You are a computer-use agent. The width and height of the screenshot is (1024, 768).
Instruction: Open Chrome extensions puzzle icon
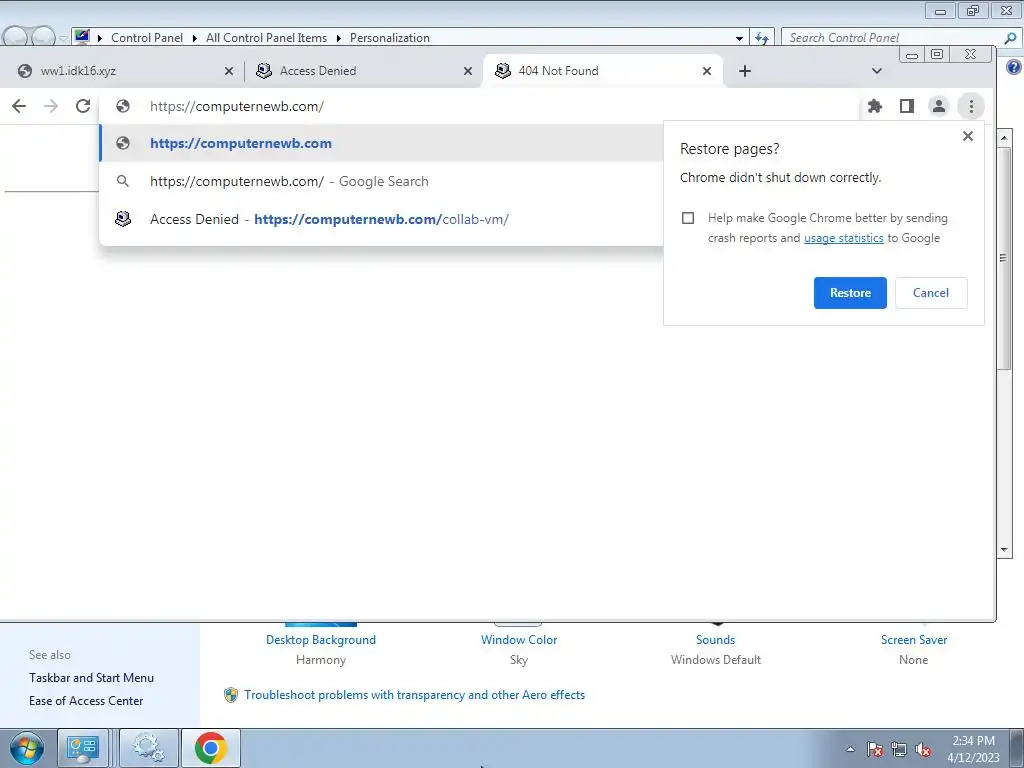pos(874,106)
